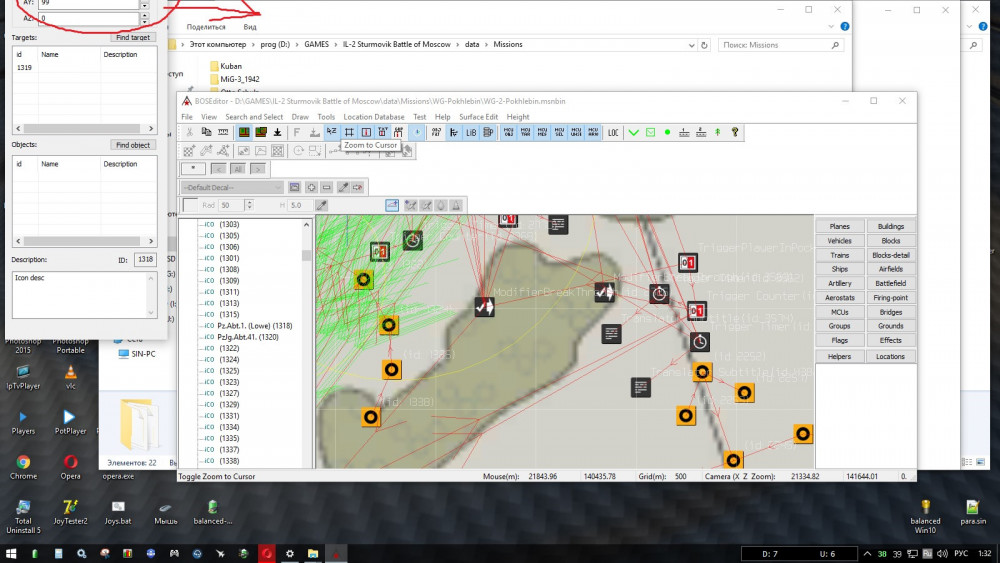Click the AY value spinner arrows
Viewport: 1000px width, 563px height.
coord(144,4)
